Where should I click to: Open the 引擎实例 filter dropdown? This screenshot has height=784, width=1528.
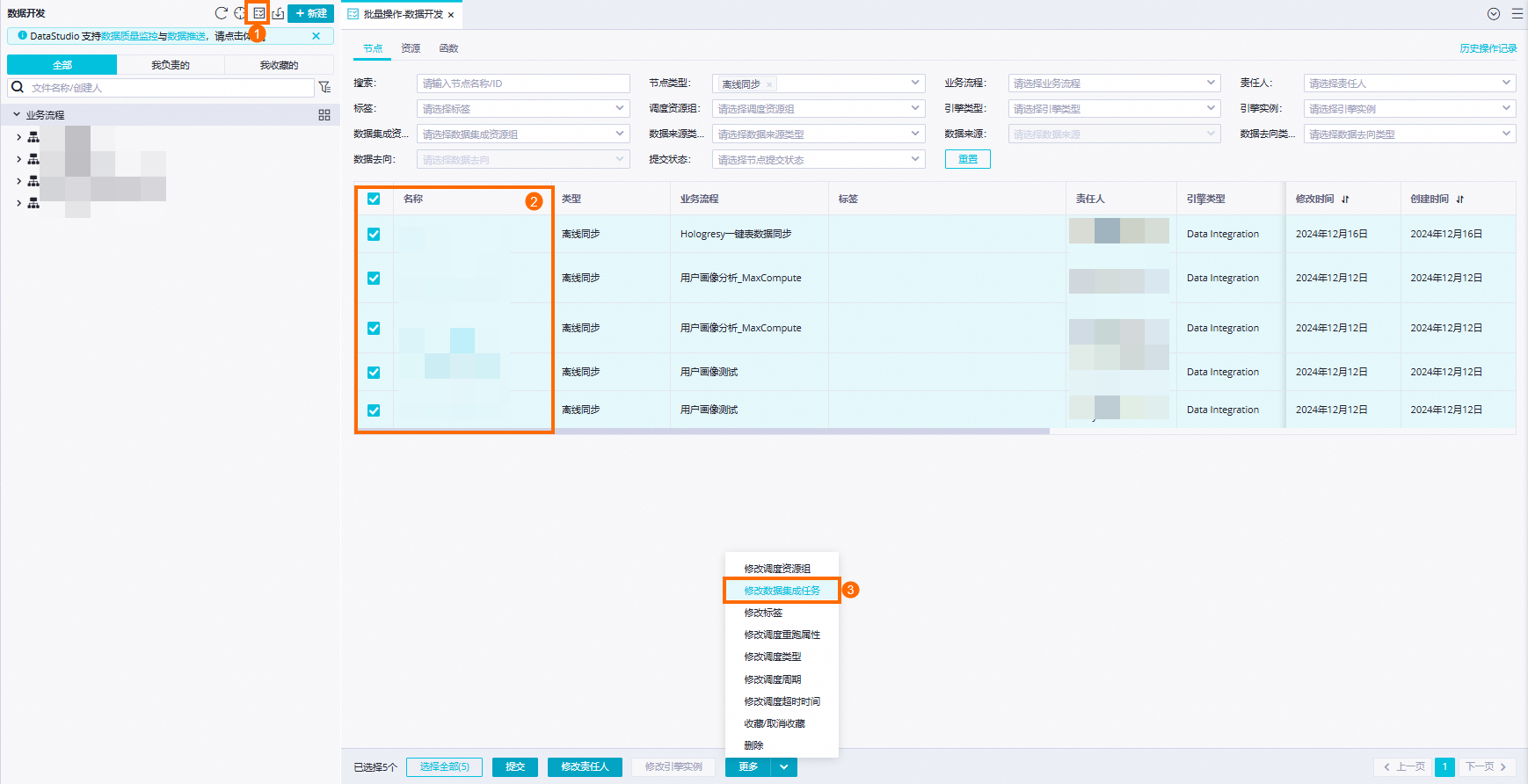click(x=1410, y=109)
